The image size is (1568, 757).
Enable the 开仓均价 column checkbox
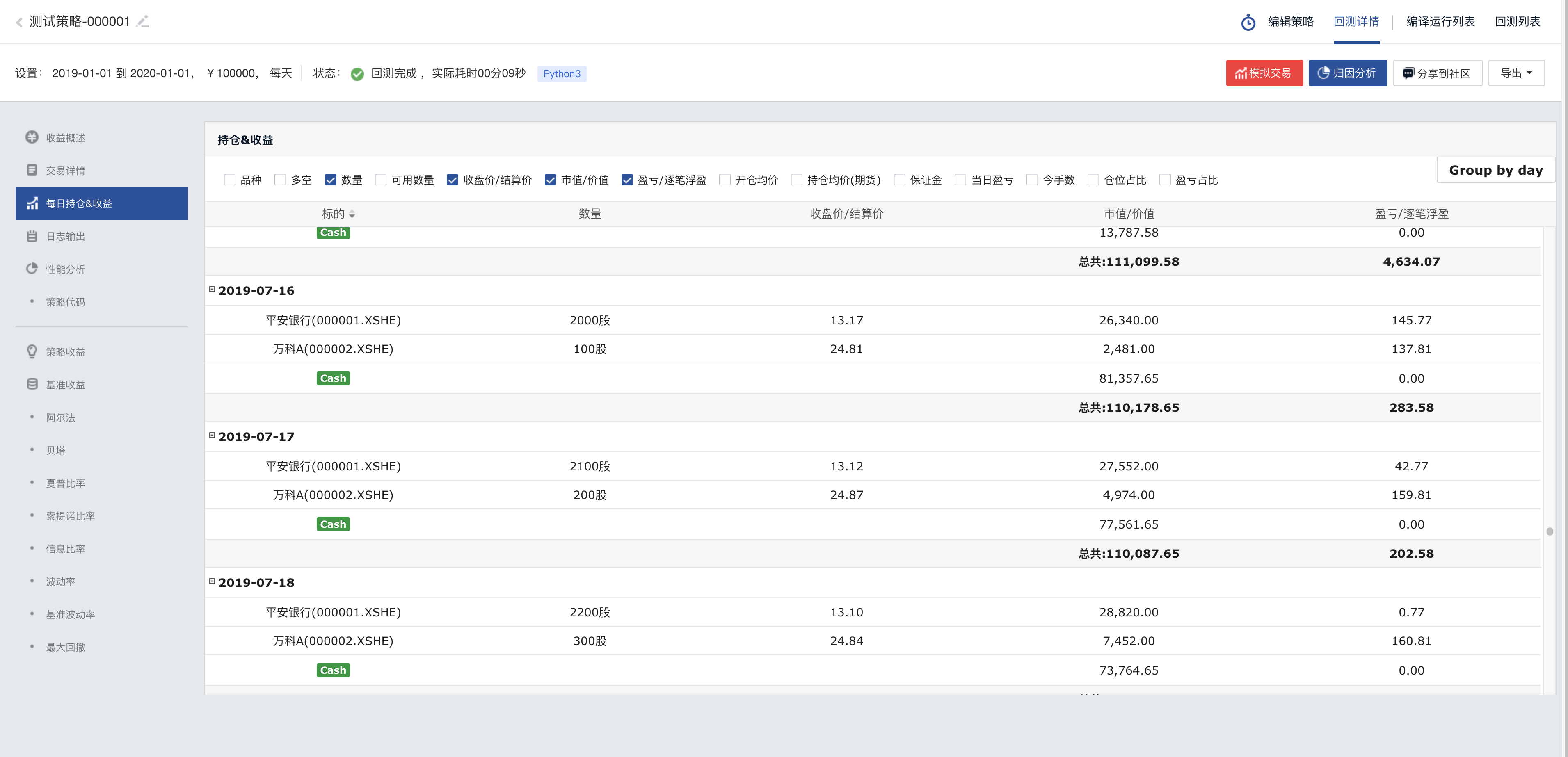click(725, 180)
